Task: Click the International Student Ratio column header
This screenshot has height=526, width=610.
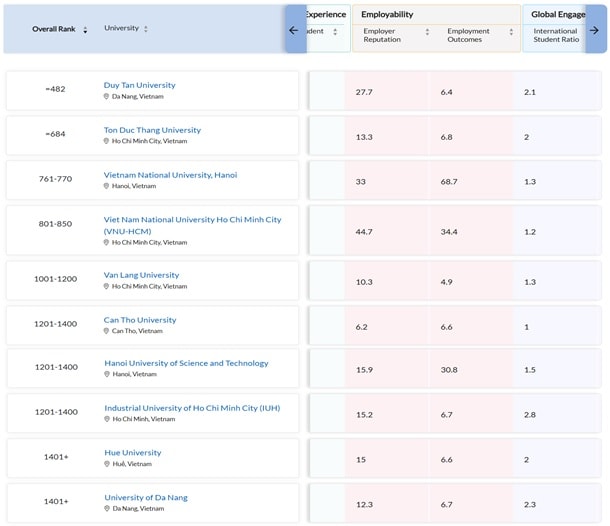Action: coord(555,36)
